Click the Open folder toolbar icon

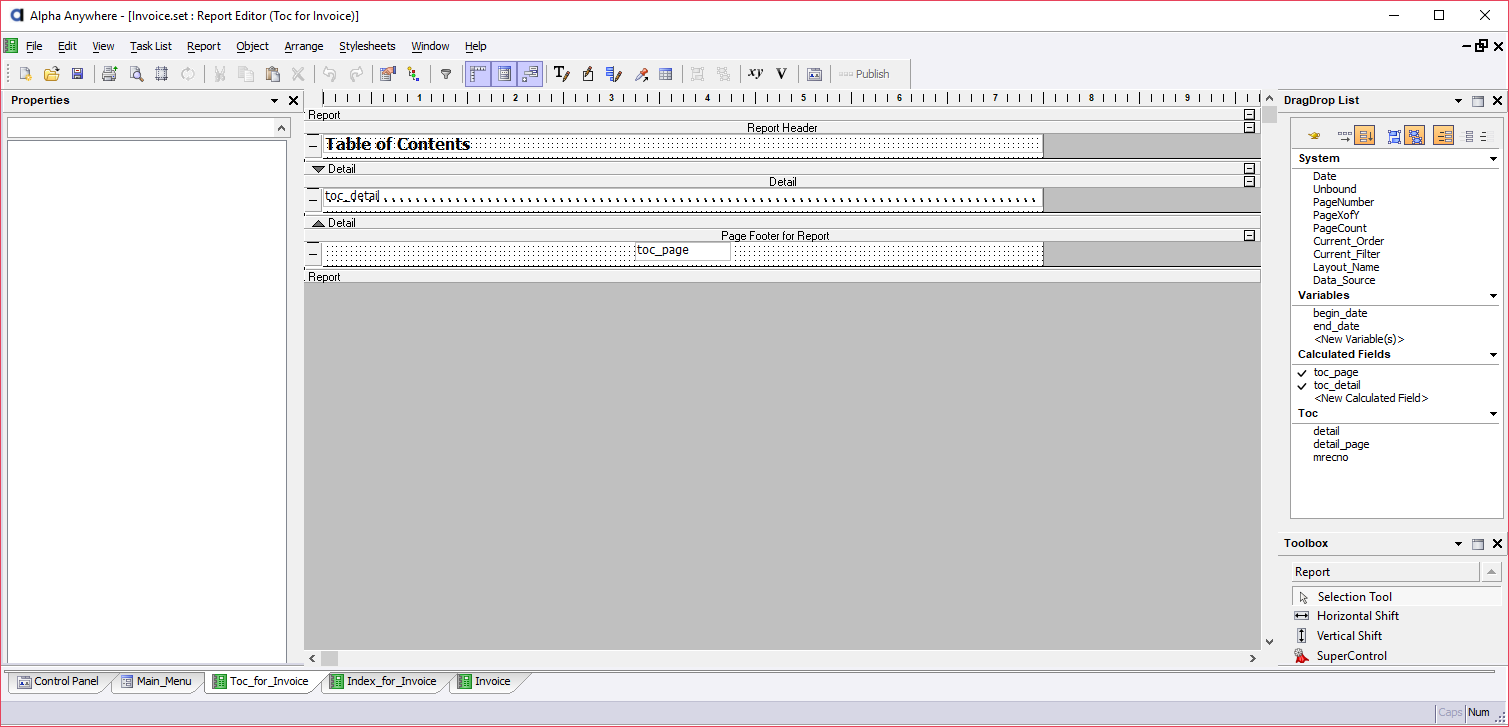point(52,74)
